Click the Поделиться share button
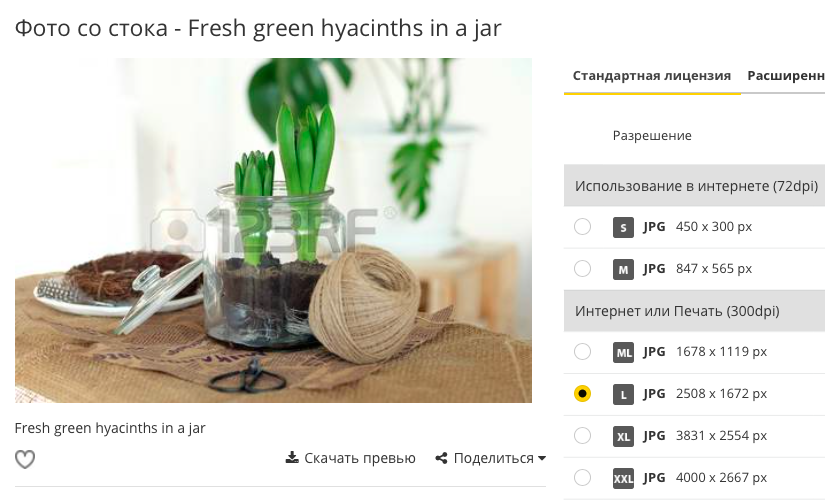The image size is (825, 500). click(490, 458)
